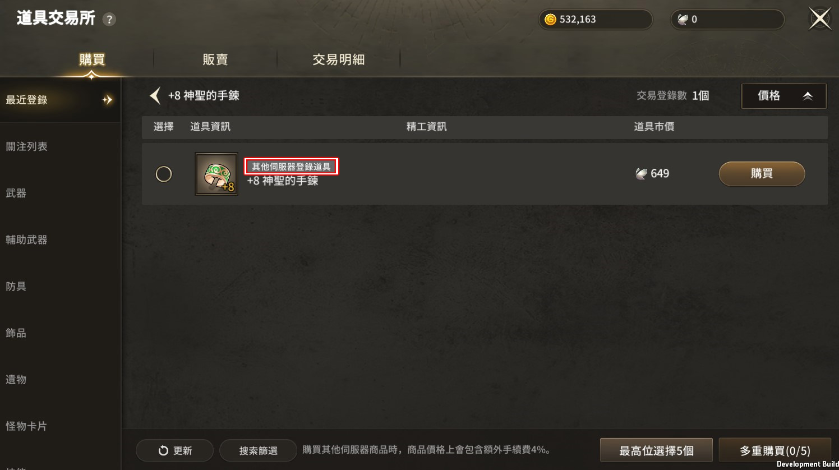Click the arrow icon beside 最近登錄
This screenshot has height=470, width=839.
(108, 100)
